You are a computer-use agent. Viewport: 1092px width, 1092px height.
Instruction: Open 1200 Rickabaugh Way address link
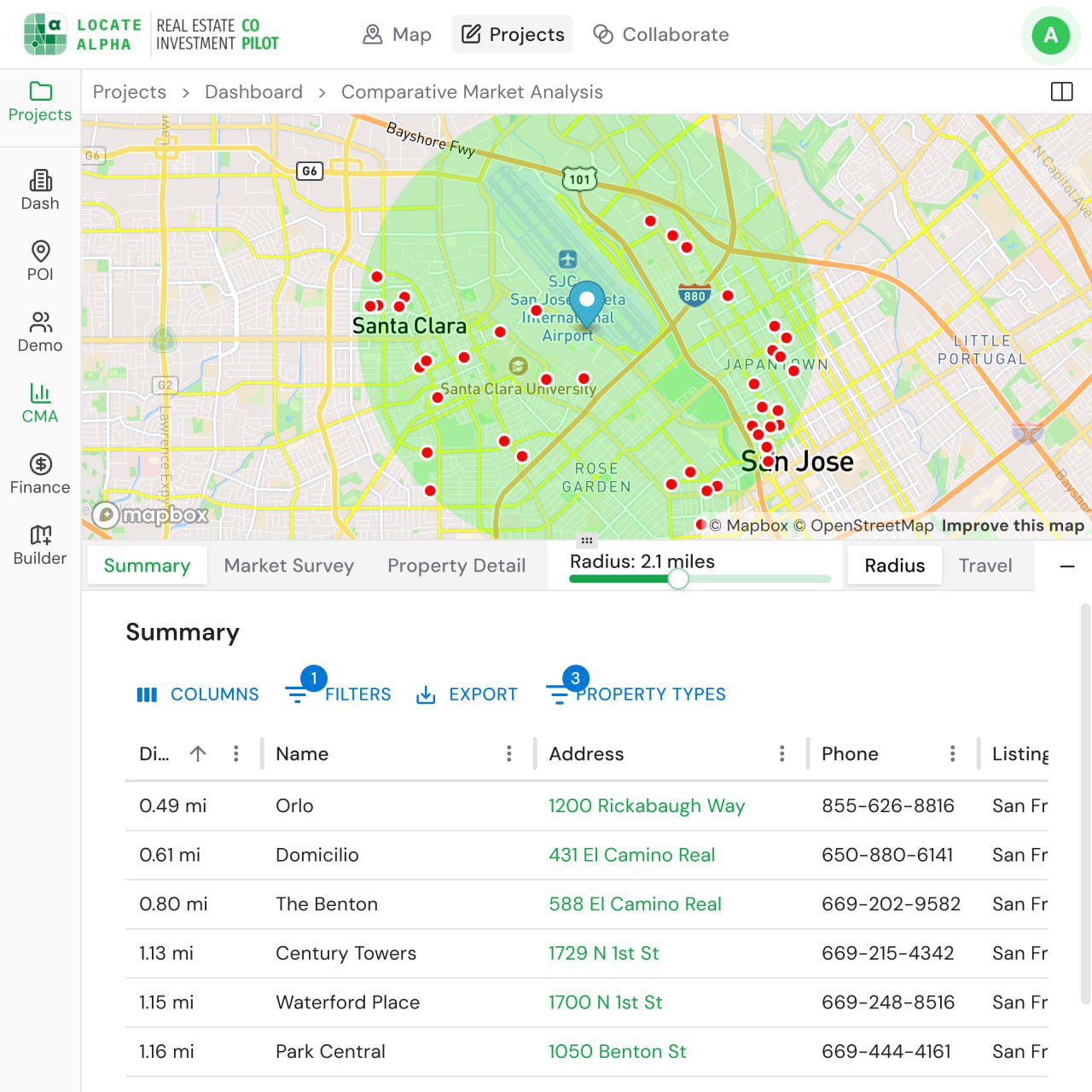point(647,805)
